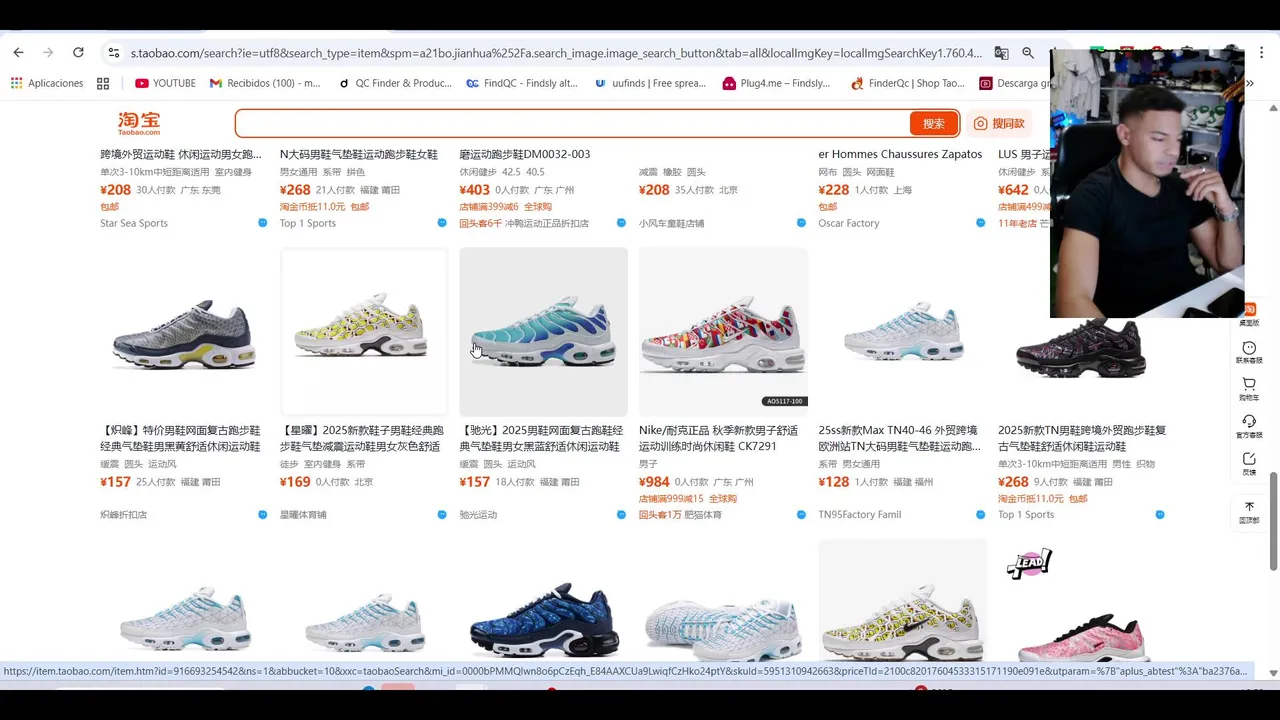1280x720 pixels.
Task: Open the browser zoom magnifier icon
Action: coord(1028,52)
